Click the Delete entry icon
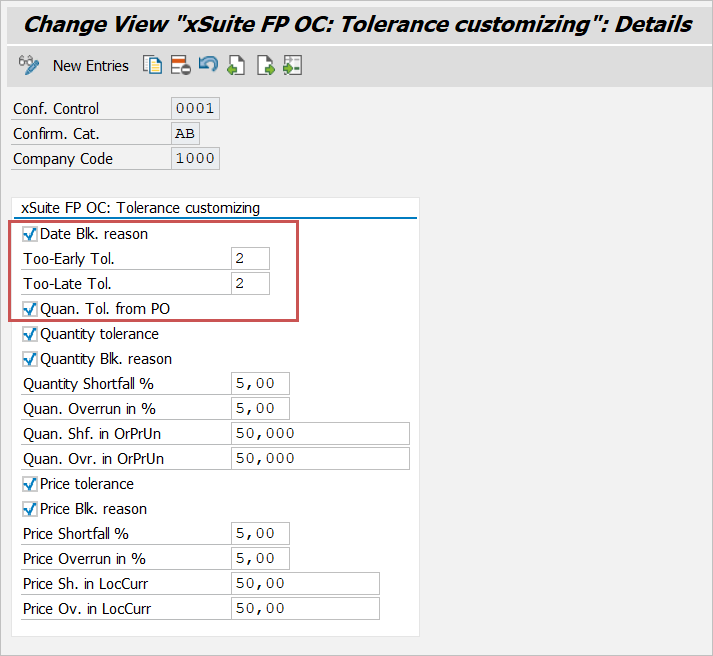This screenshot has width=713, height=656. coord(180,66)
